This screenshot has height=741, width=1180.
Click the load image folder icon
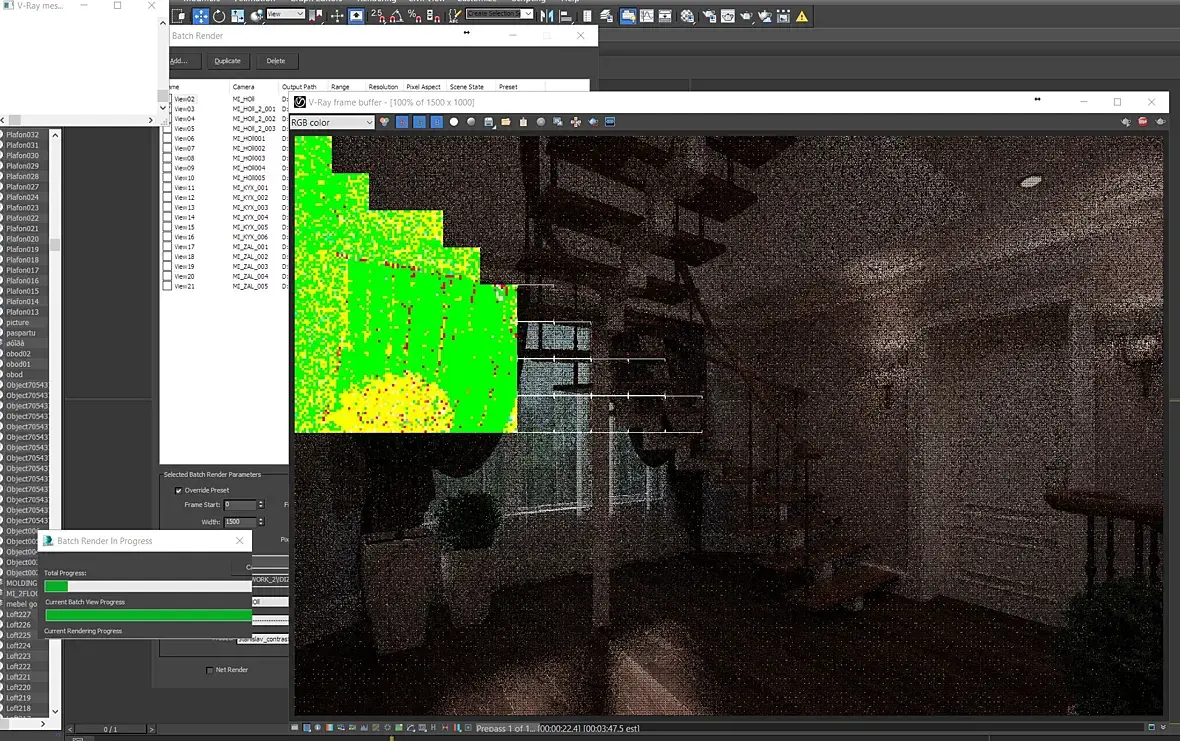point(506,122)
